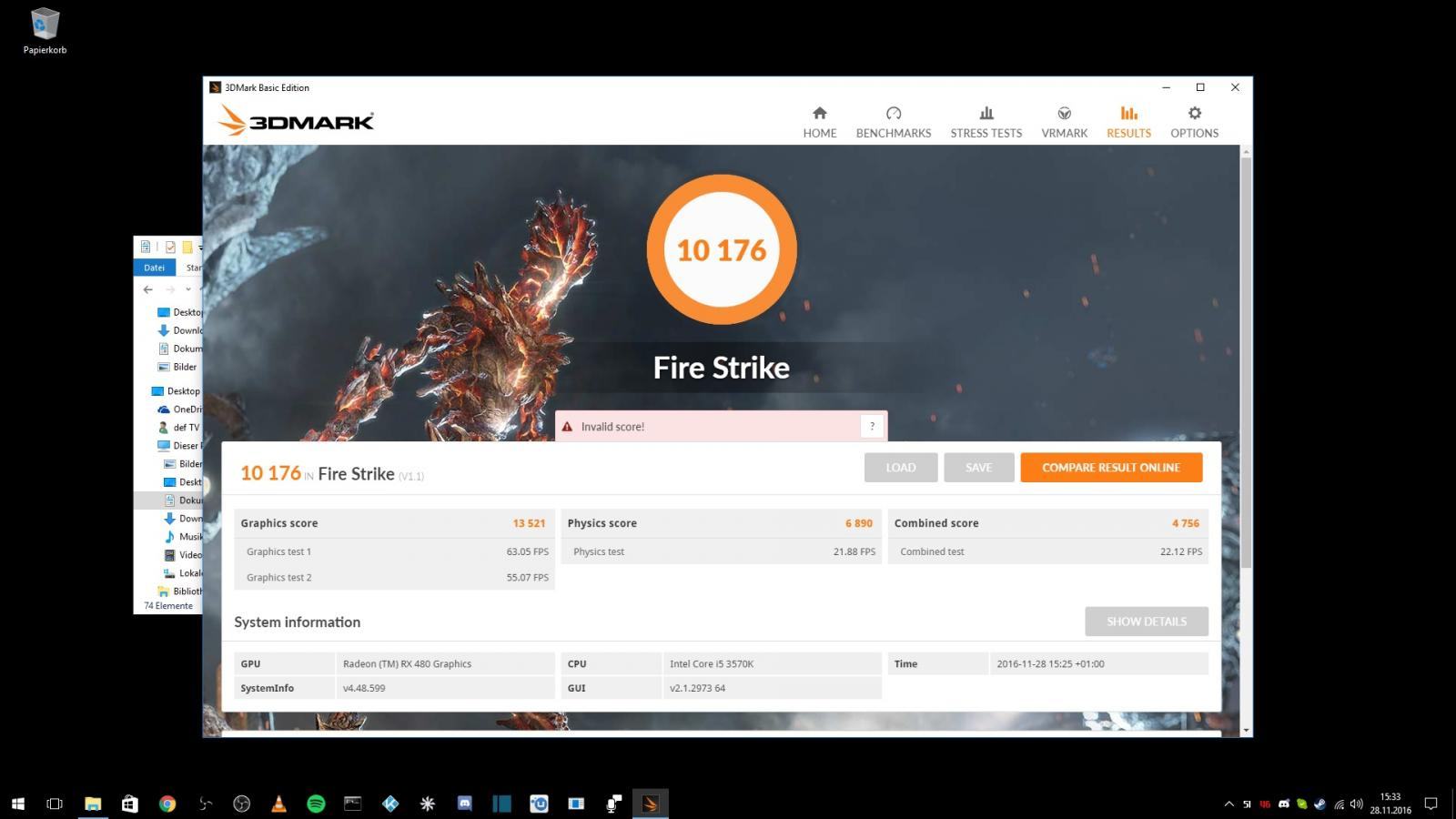Click the SHOW DETAILS button
This screenshot has width=1456, height=819.
pyautogui.click(x=1147, y=622)
